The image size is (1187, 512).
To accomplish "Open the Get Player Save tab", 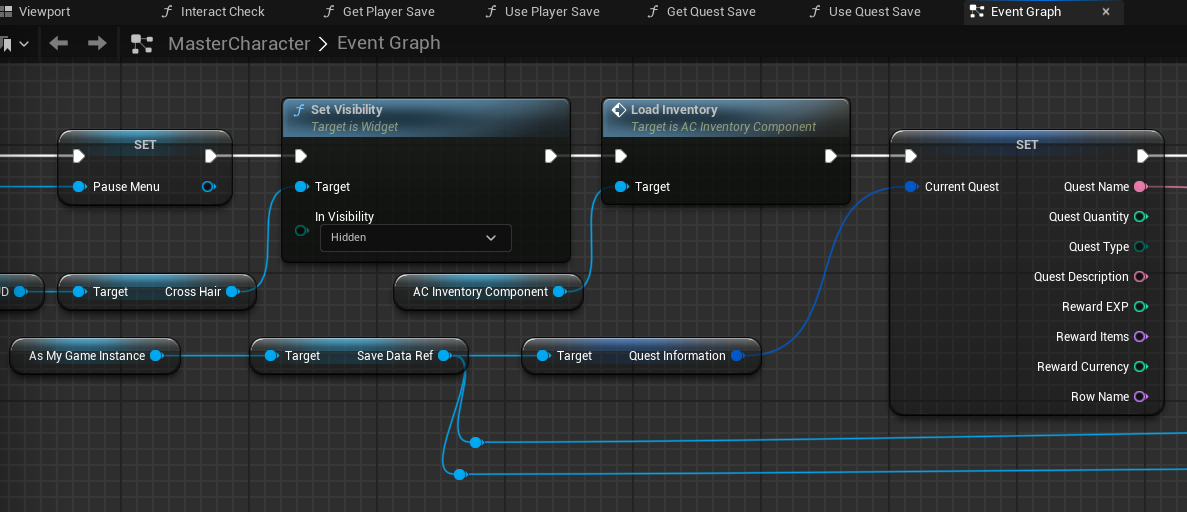I will [x=379, y=11].
